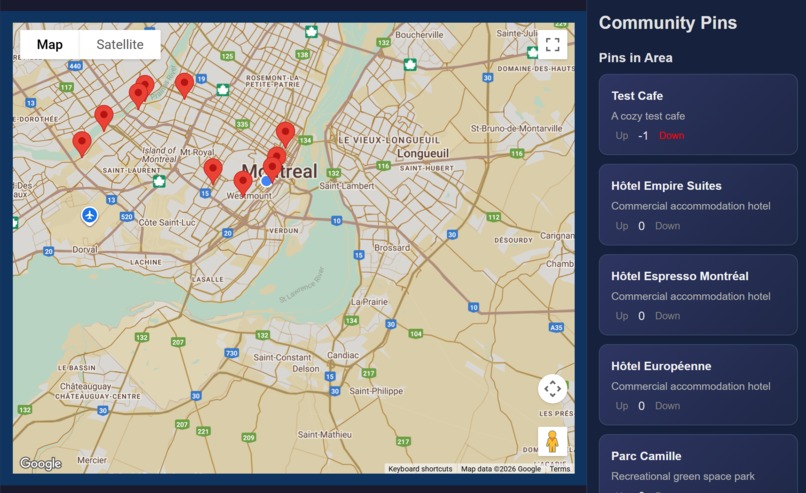
Task: Open the Test Cafe pin title
Action: tap(637, 96)
